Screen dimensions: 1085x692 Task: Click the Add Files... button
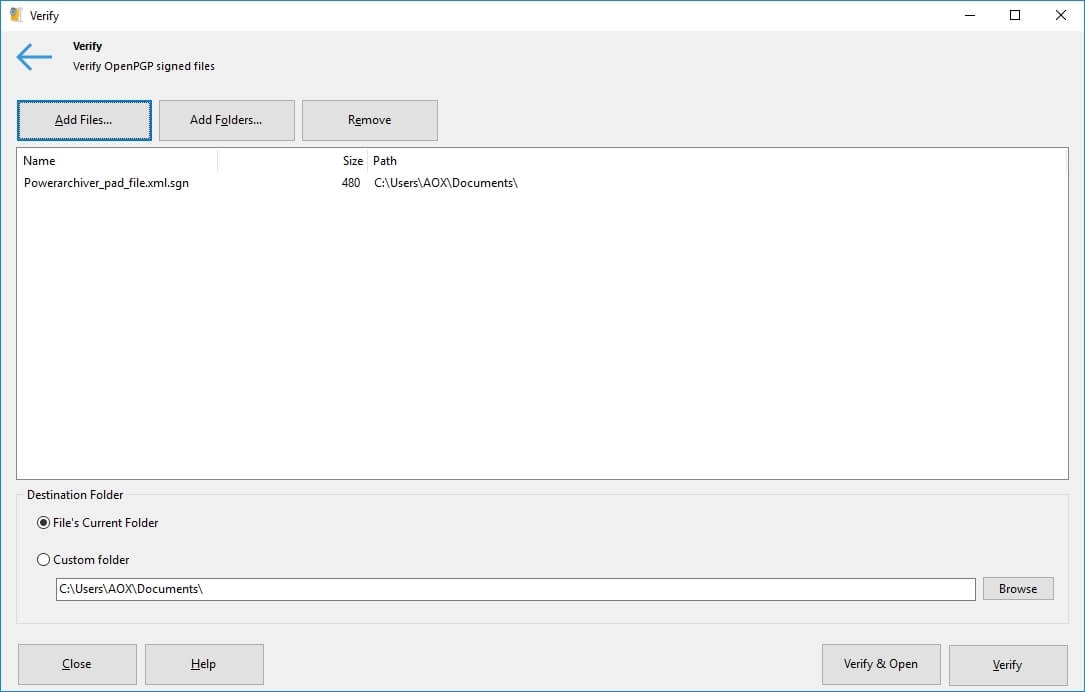(84, 120)
